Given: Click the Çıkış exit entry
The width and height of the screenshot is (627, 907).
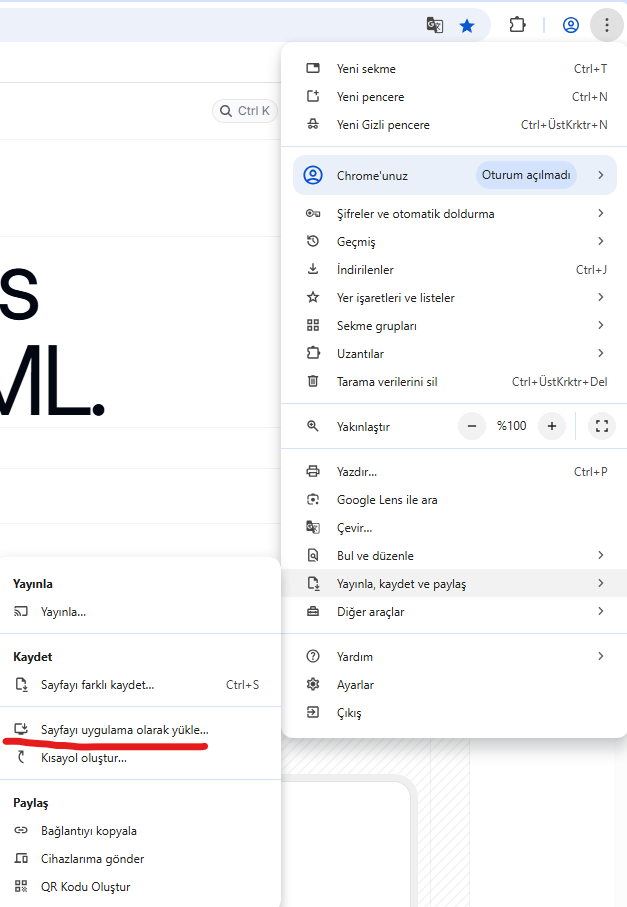Looking at the screenshot, I should tap(454, 713).
